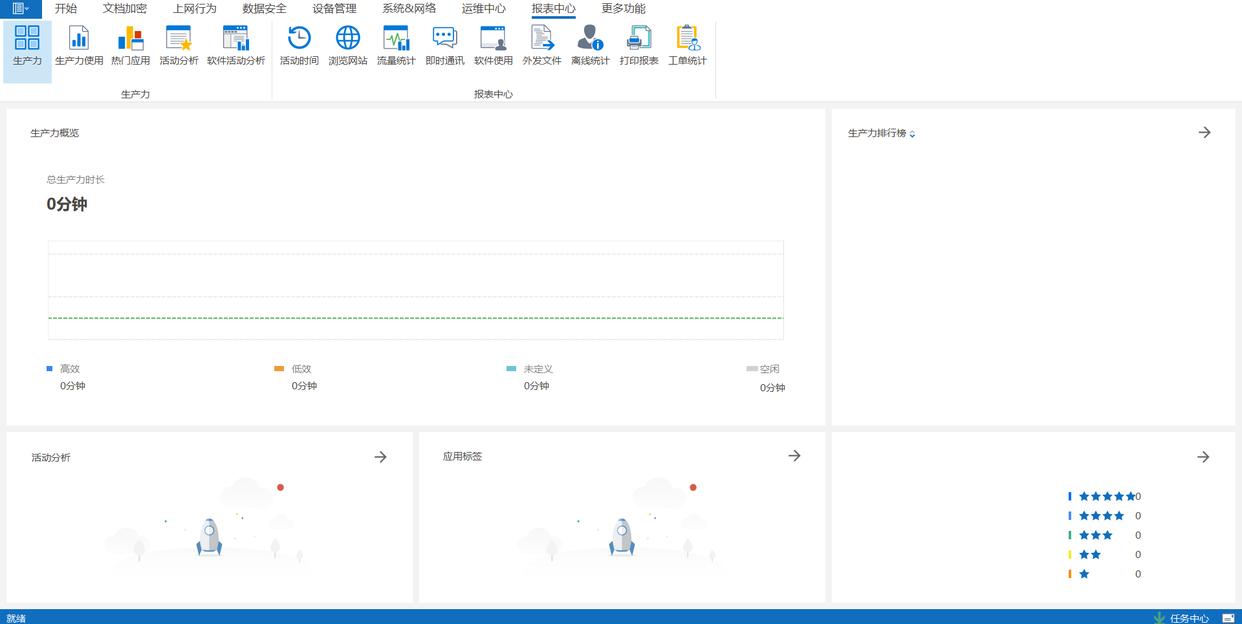Click the blue 高效 legend swatch

coord(50,369)
